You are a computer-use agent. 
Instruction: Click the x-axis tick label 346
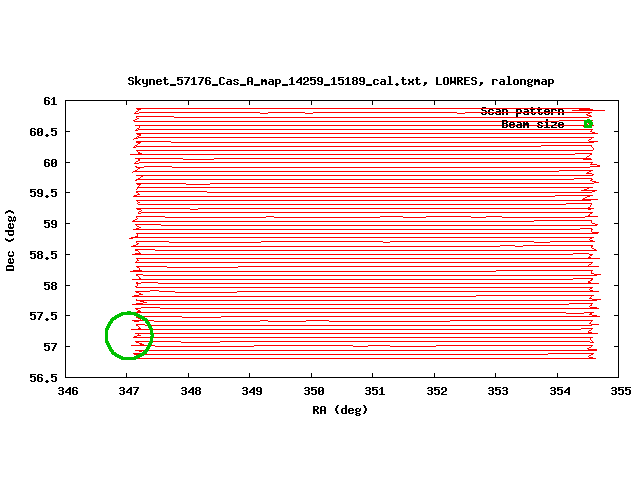click(x=68, y=391)
